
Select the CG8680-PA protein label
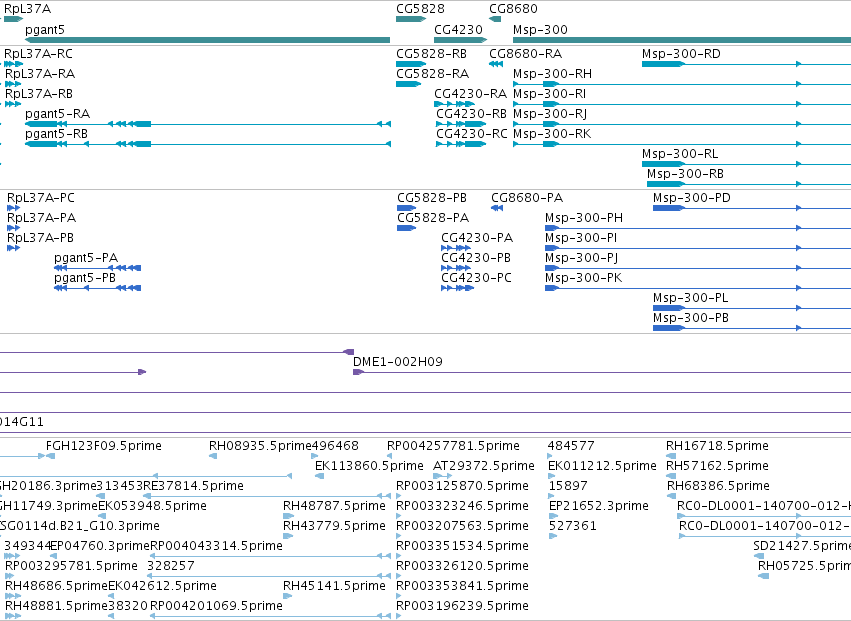point(527,198)
